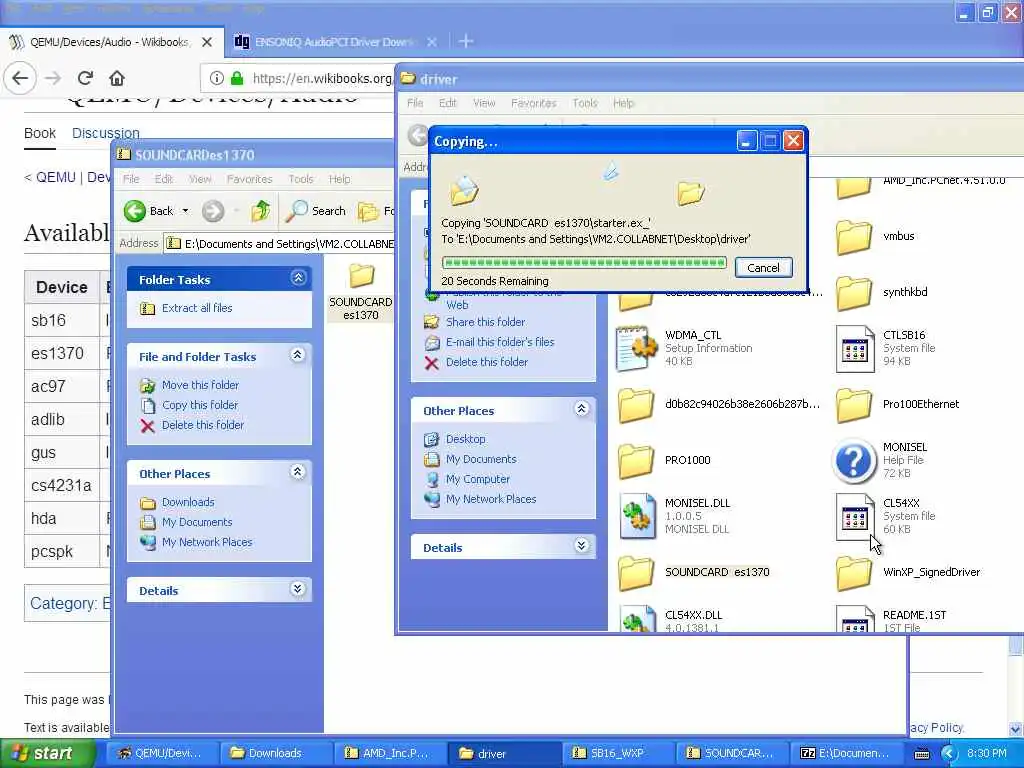The height and width of the screenshot is (768, 1024).
Task: Open Downloads from Other Places
Action: click(x=188, y=502)
